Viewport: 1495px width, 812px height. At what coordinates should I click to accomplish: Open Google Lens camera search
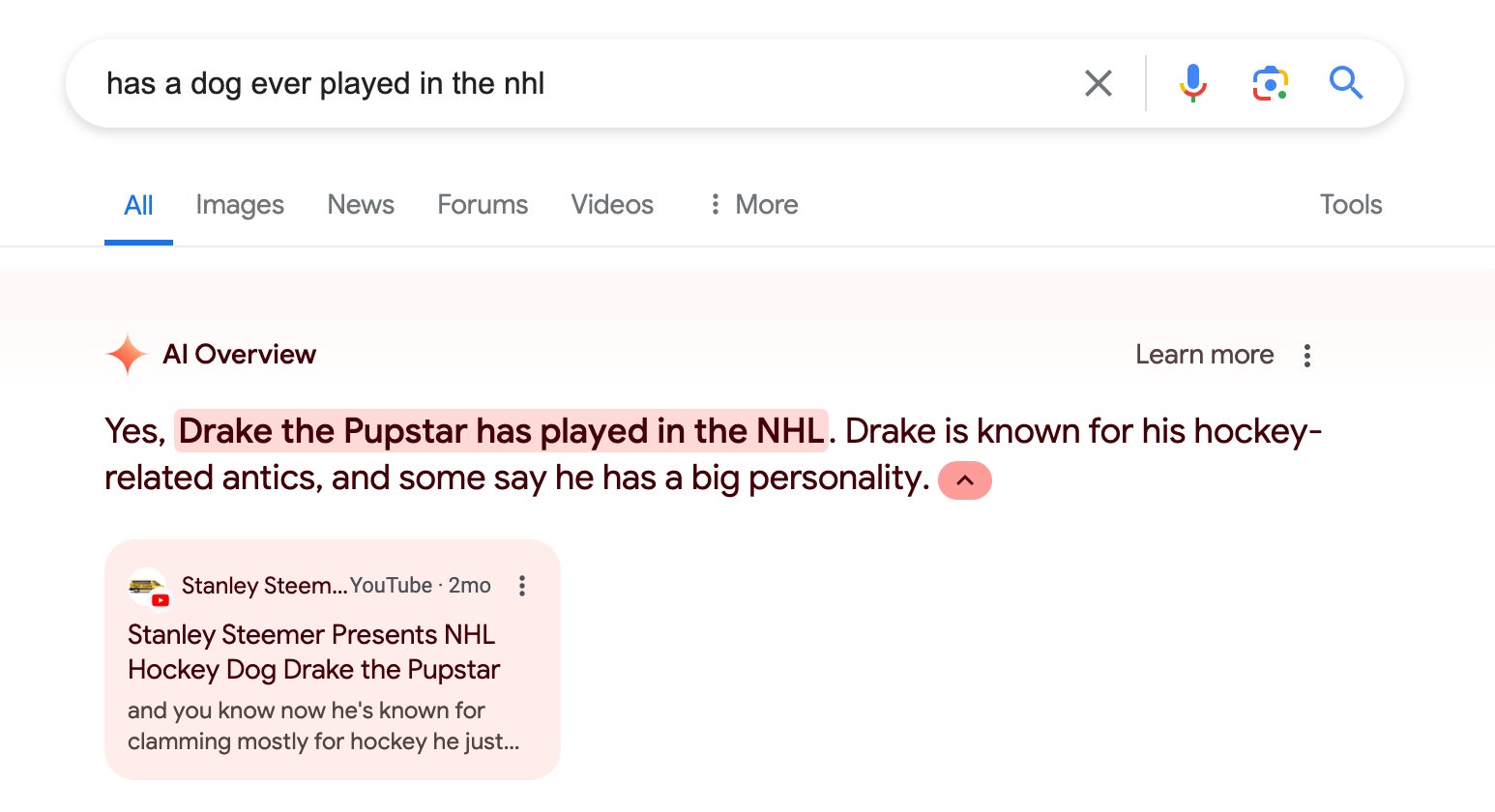[x=1270, y=83]
